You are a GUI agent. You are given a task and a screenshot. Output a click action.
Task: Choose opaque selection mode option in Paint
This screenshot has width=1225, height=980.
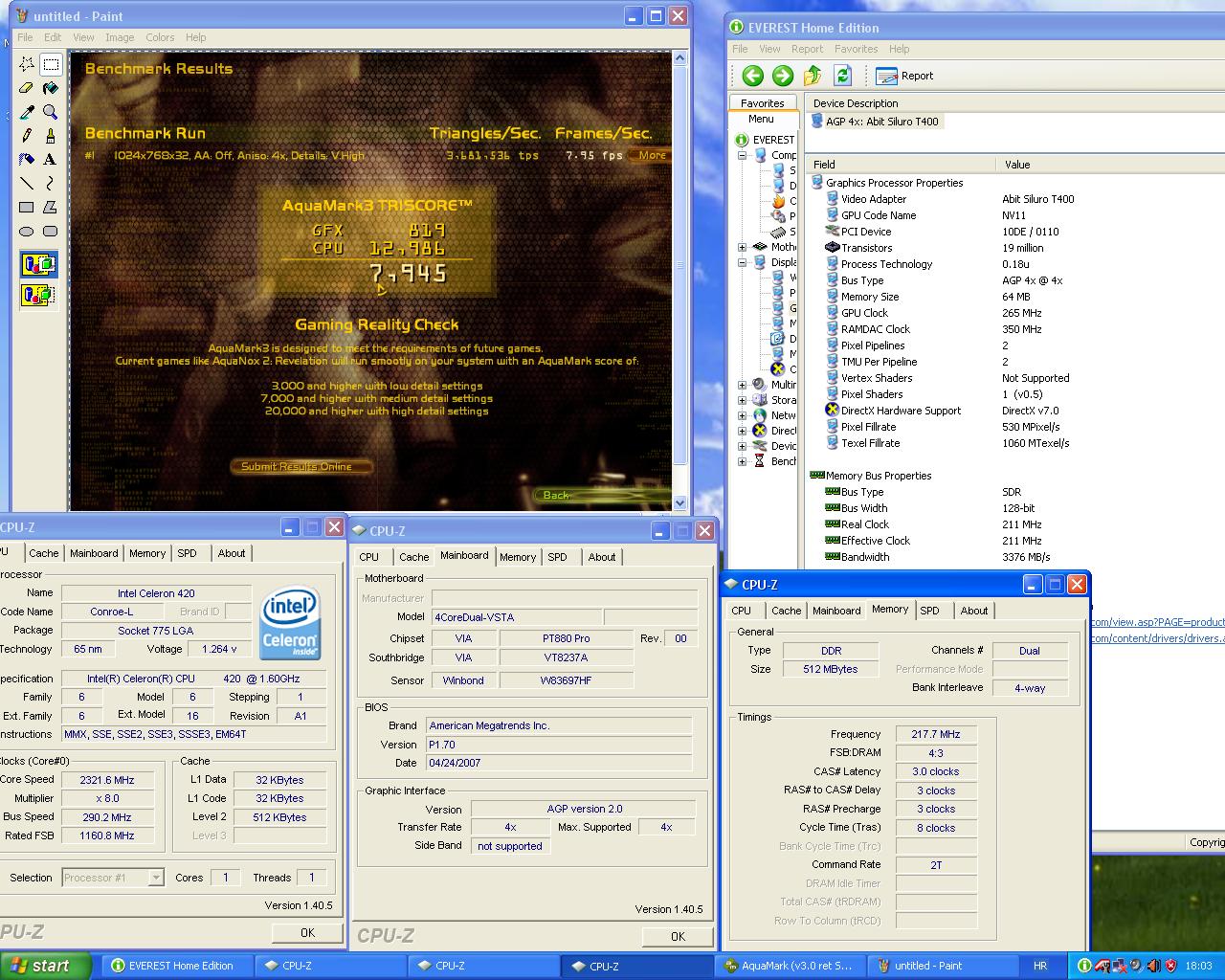[x=38, y=265]
